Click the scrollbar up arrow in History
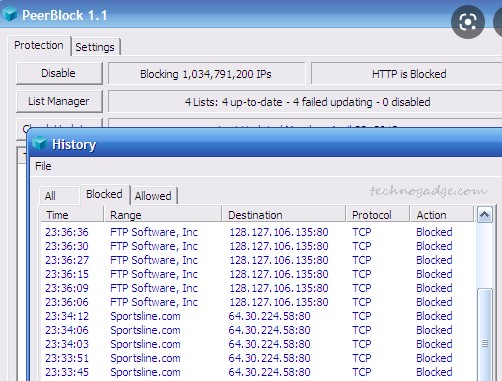 [485, 215]
